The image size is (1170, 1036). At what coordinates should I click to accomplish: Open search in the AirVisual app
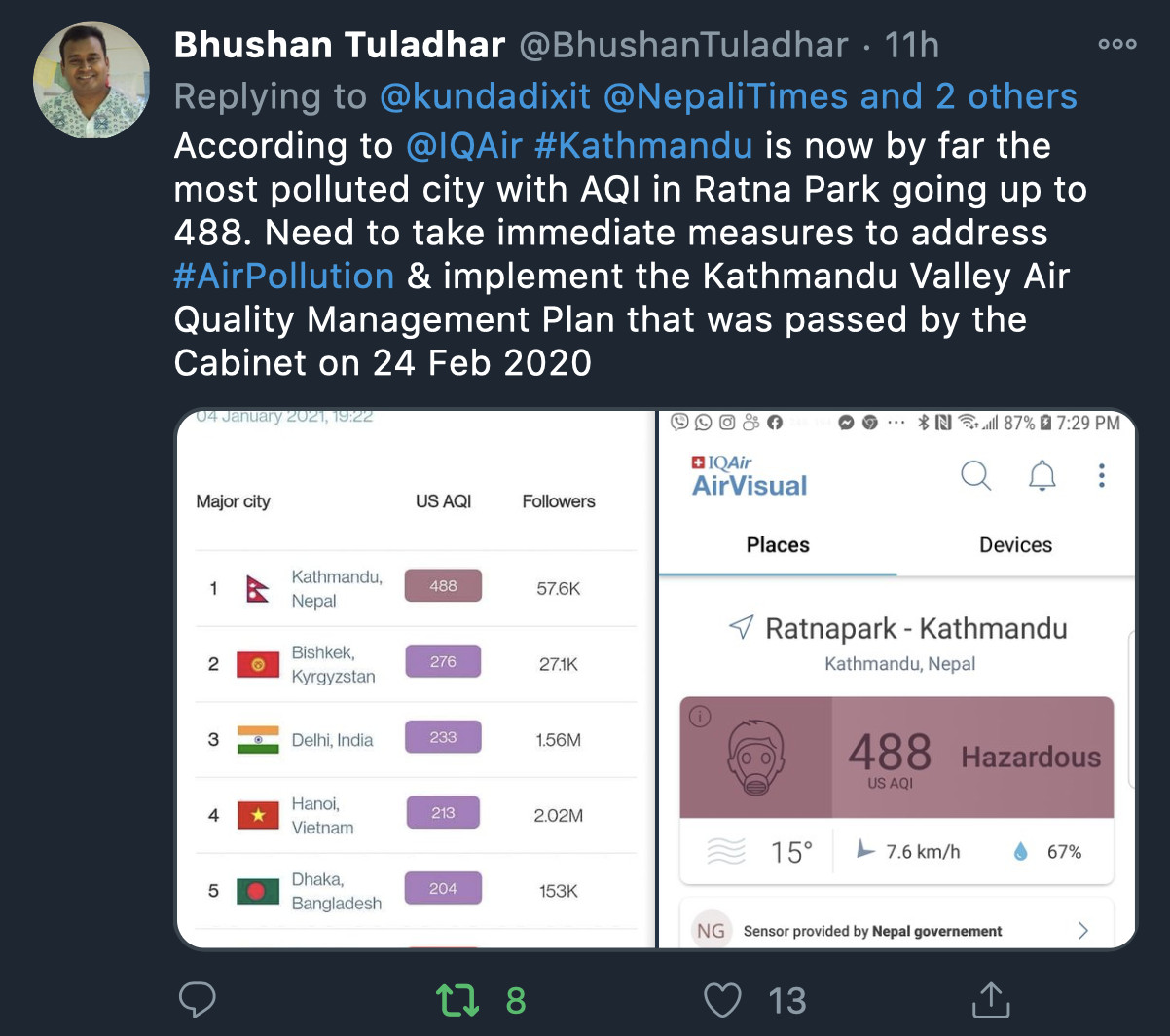[x=975, y=476]
